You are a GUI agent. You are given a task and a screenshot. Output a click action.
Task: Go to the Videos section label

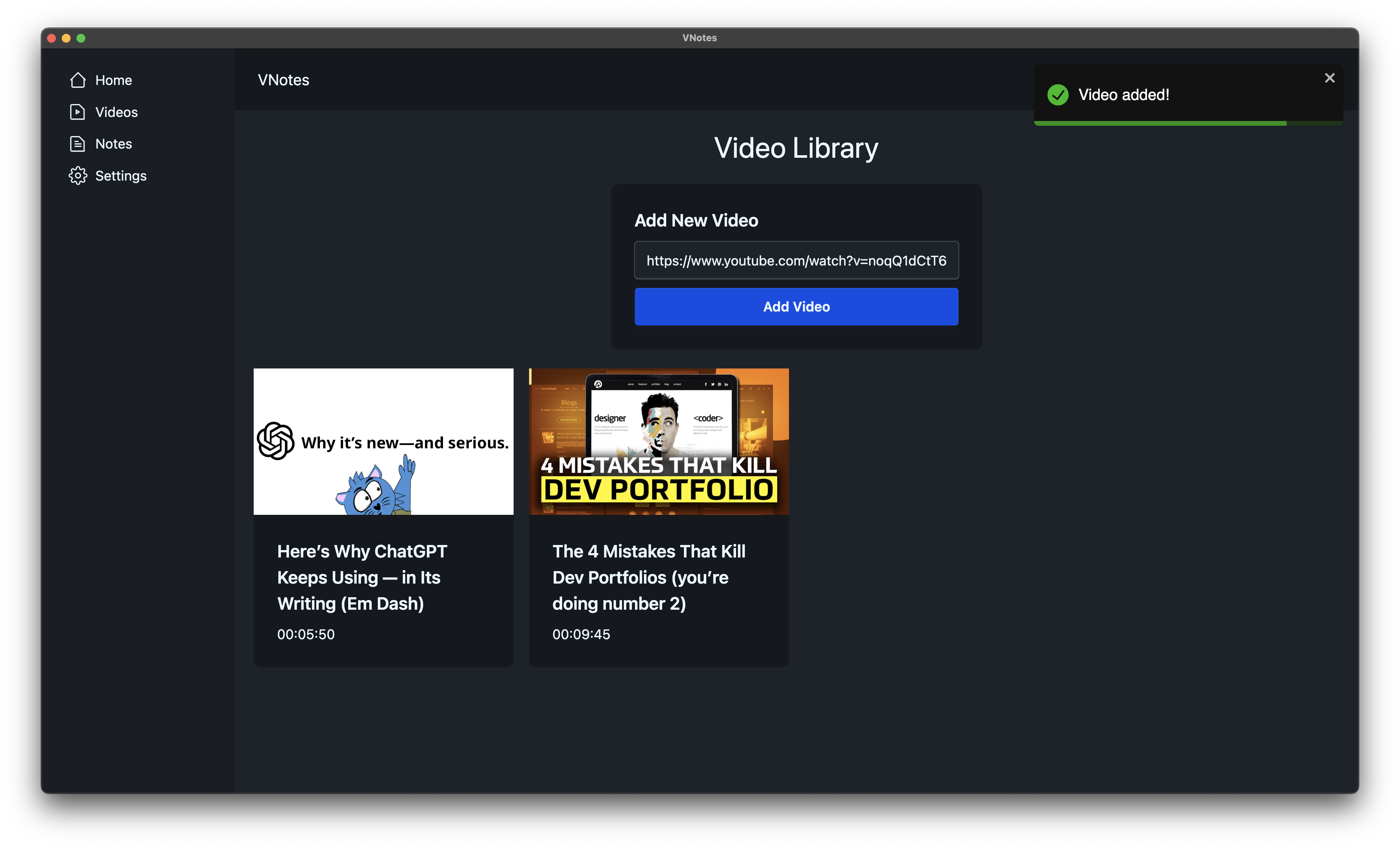(117, 112)
